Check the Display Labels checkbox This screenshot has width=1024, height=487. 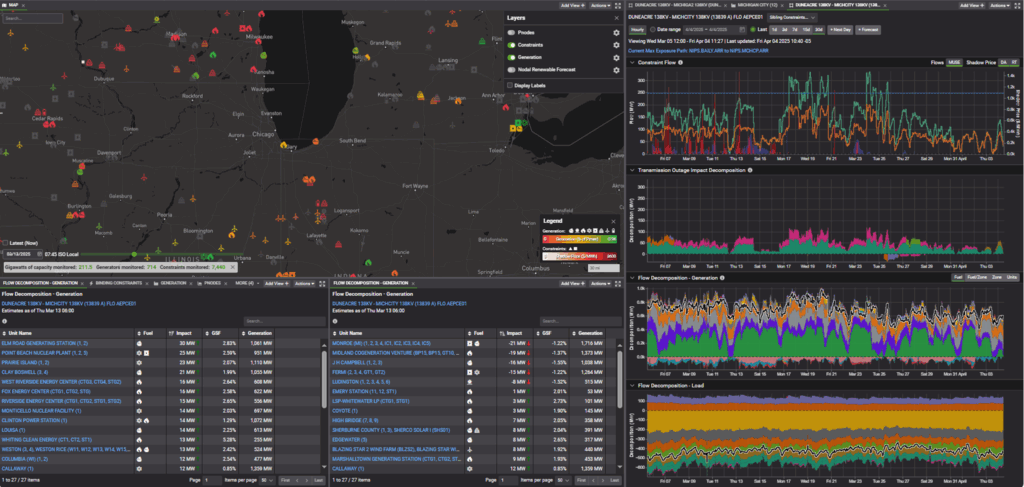click(510, 85)
